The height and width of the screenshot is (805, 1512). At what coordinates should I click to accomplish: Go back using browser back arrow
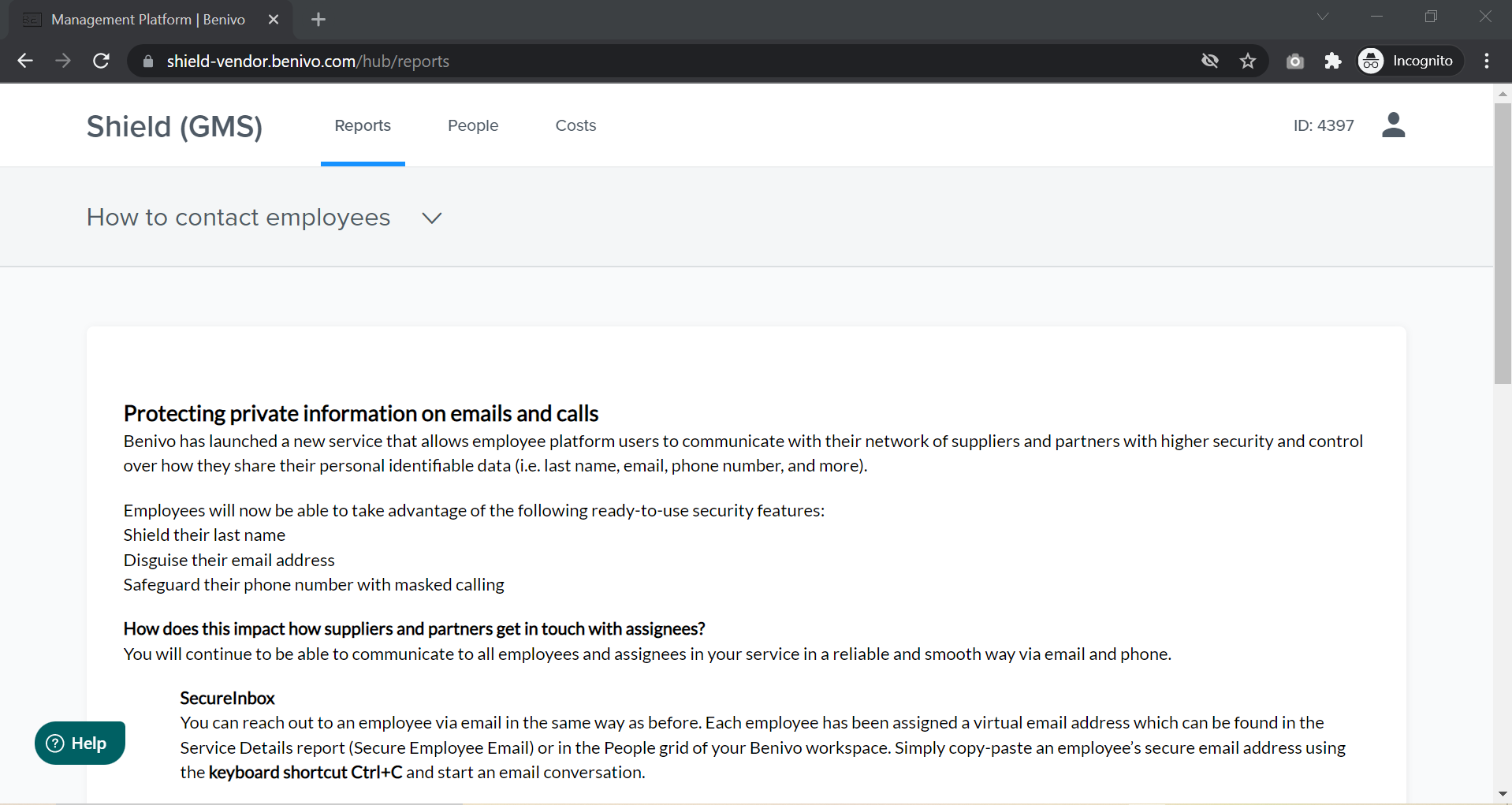pos(25,61)
